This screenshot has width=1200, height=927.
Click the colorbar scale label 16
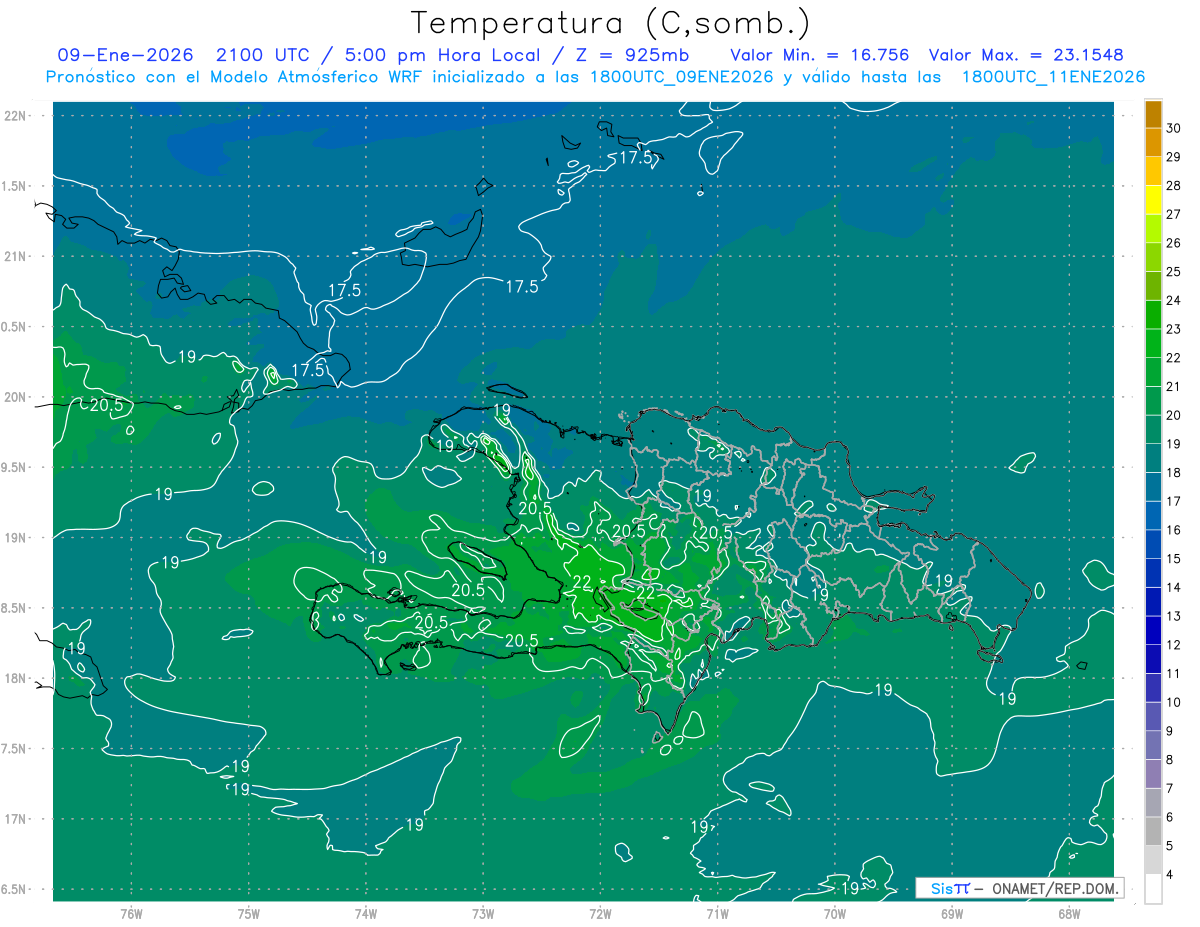(1174, 530)
